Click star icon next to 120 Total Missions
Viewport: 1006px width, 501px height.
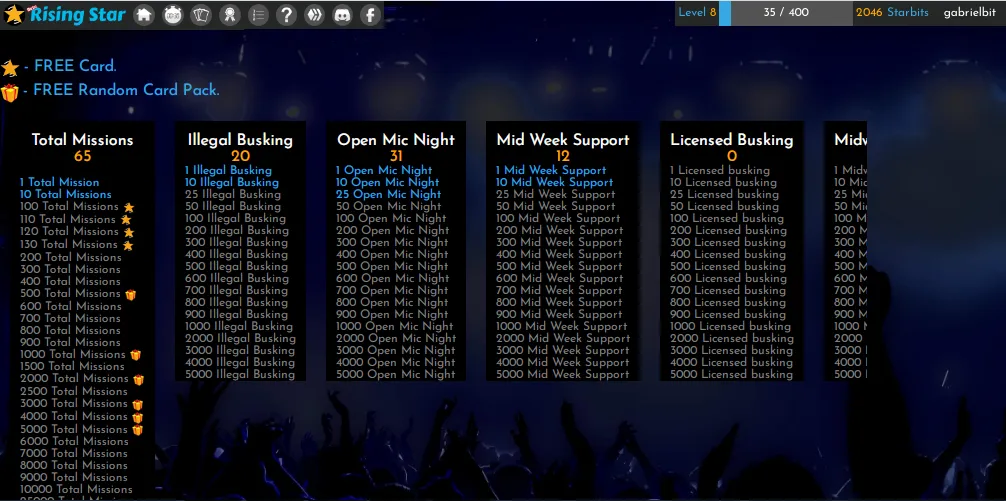coord(129,232)
